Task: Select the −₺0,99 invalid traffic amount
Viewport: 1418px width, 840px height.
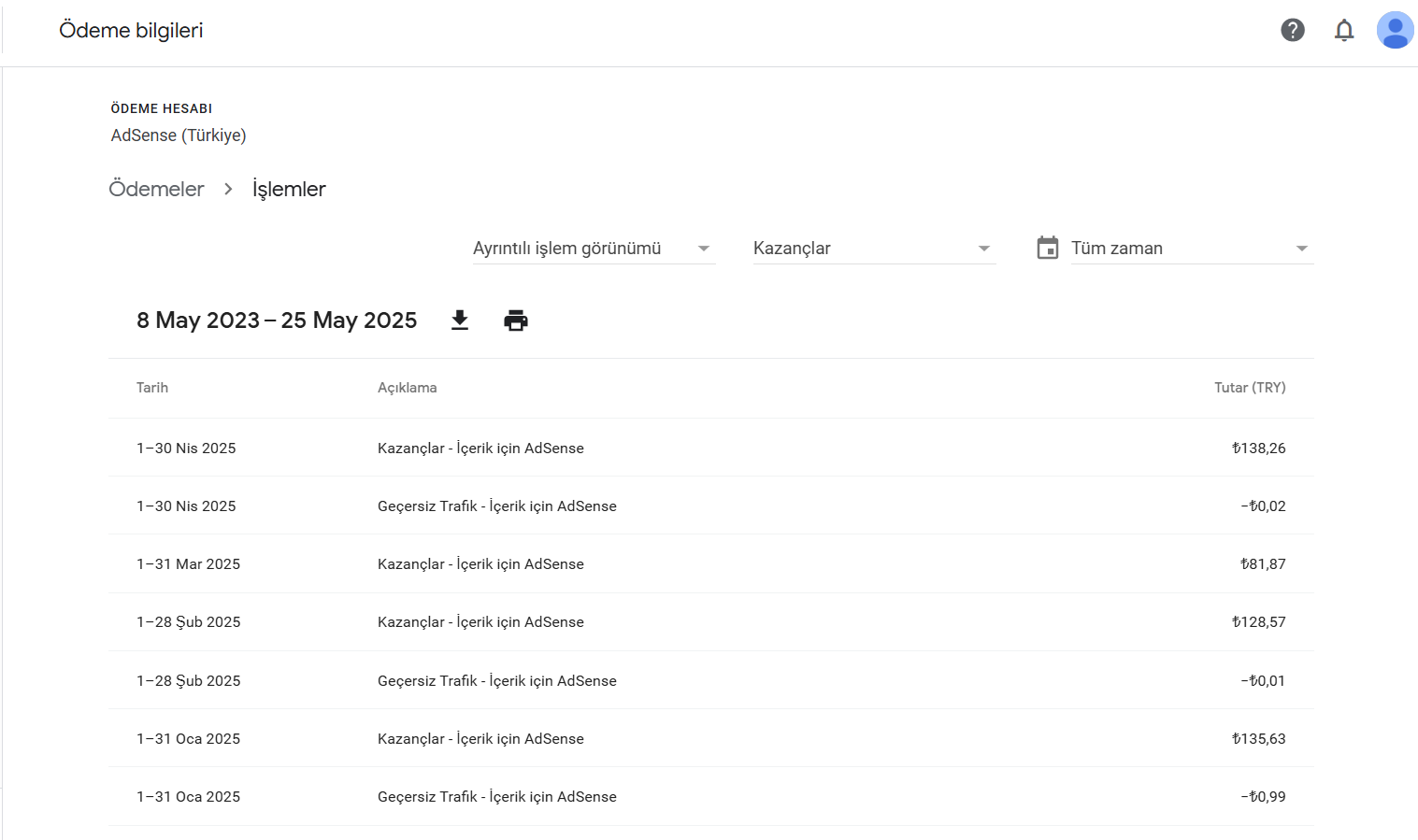Action: point(1263,797)
